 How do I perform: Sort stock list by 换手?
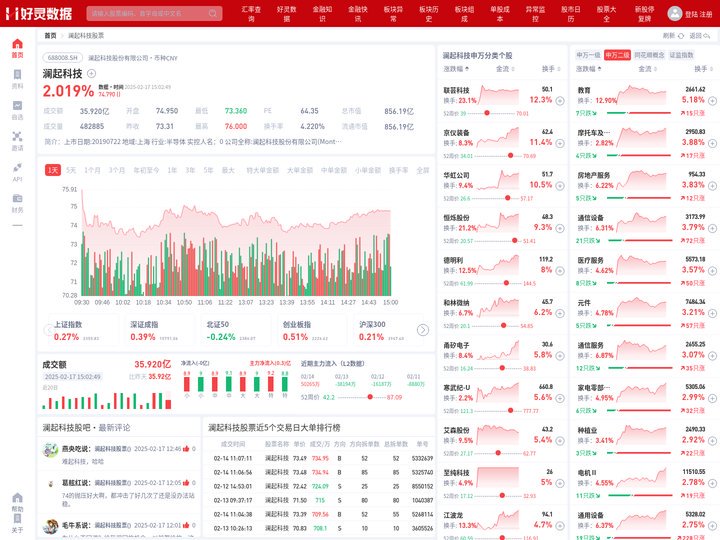(x=551, y=69)
